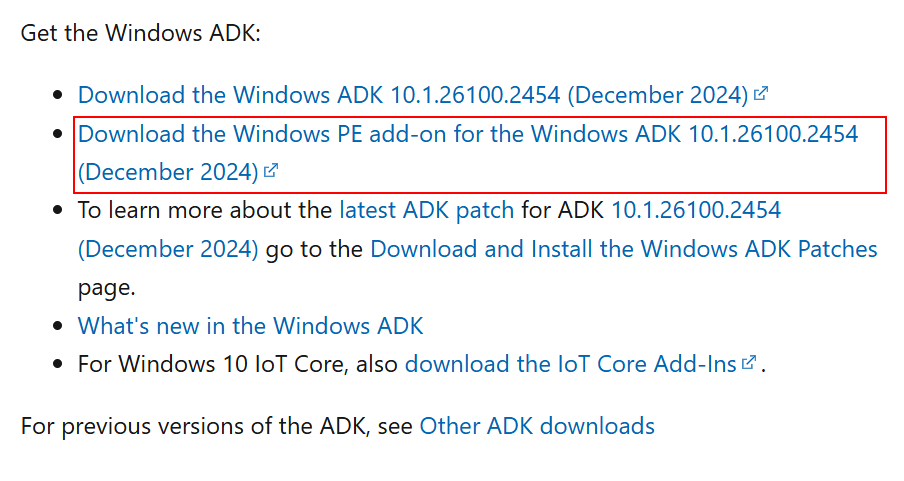Click the Get the Windows ADK heading text
This screenshot has width=904, height=481.
(140, 32)
